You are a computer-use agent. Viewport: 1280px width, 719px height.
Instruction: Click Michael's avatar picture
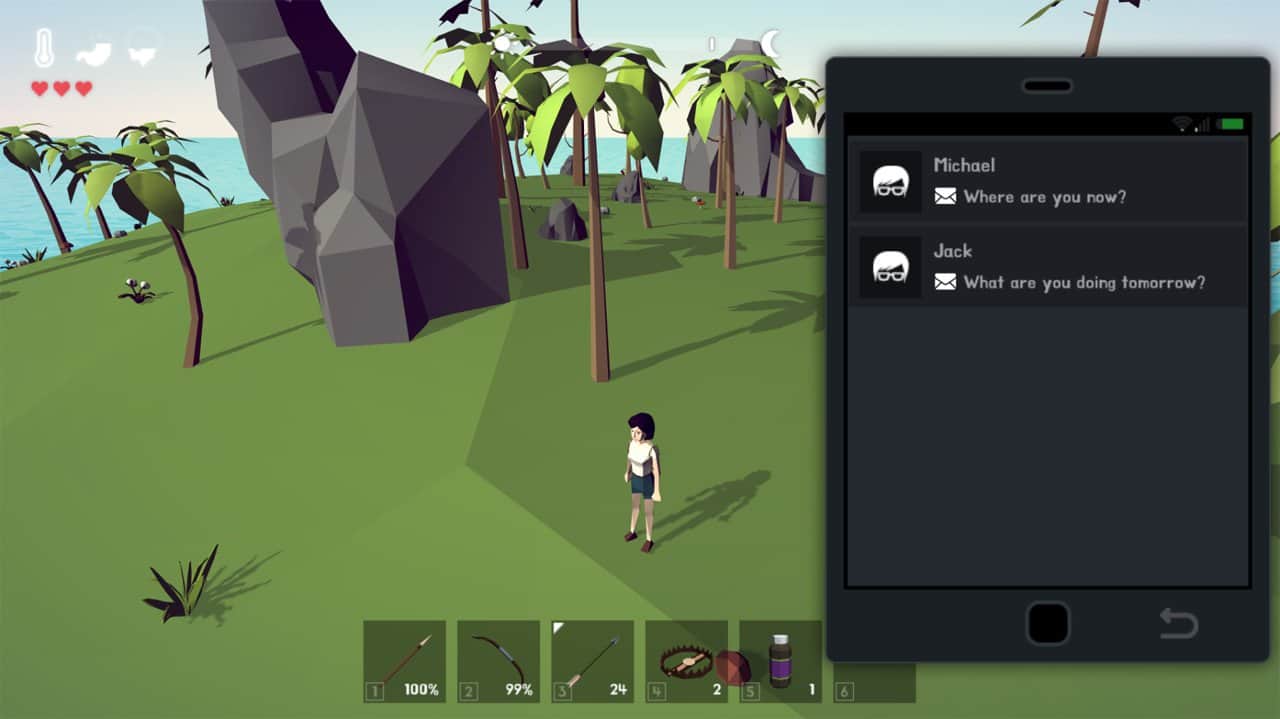coord(890,182)
